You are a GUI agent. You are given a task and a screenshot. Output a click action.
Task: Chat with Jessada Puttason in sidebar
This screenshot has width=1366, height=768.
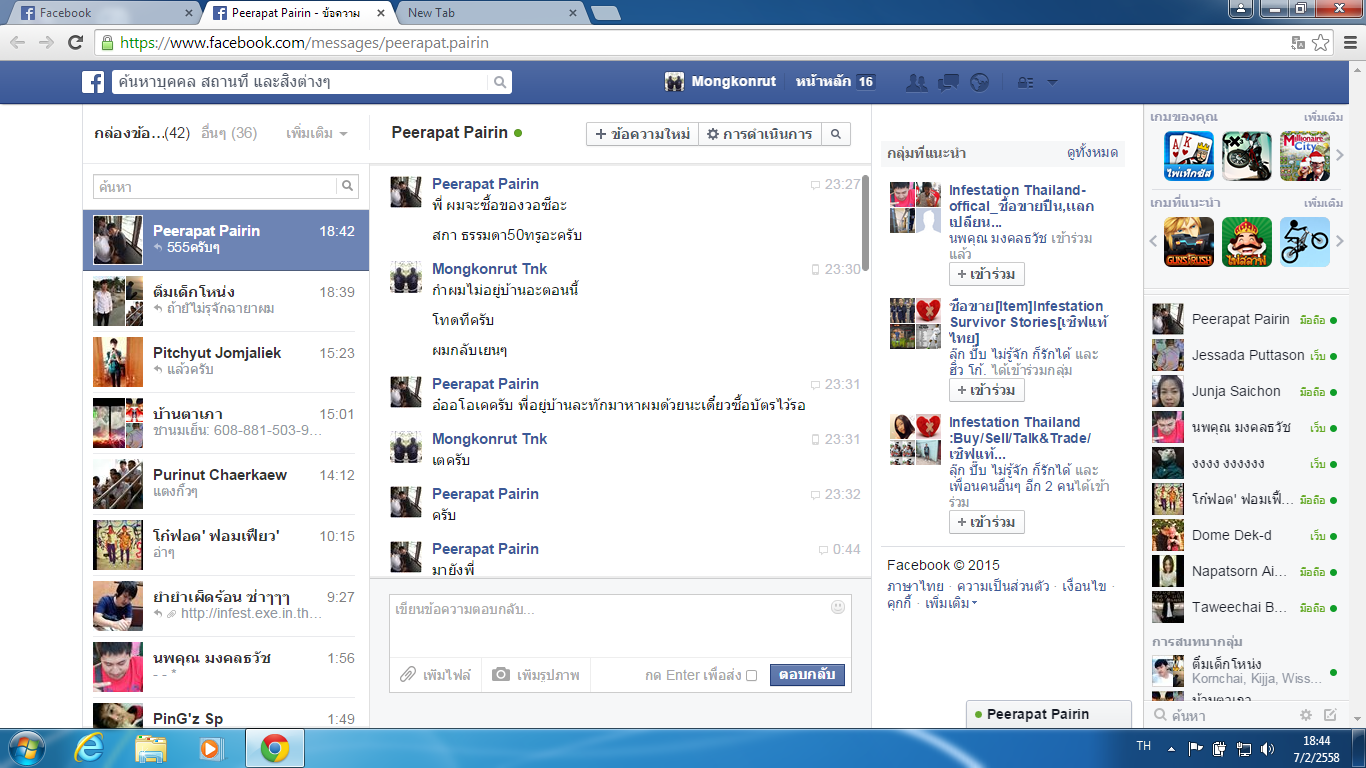pos(1245,355)
